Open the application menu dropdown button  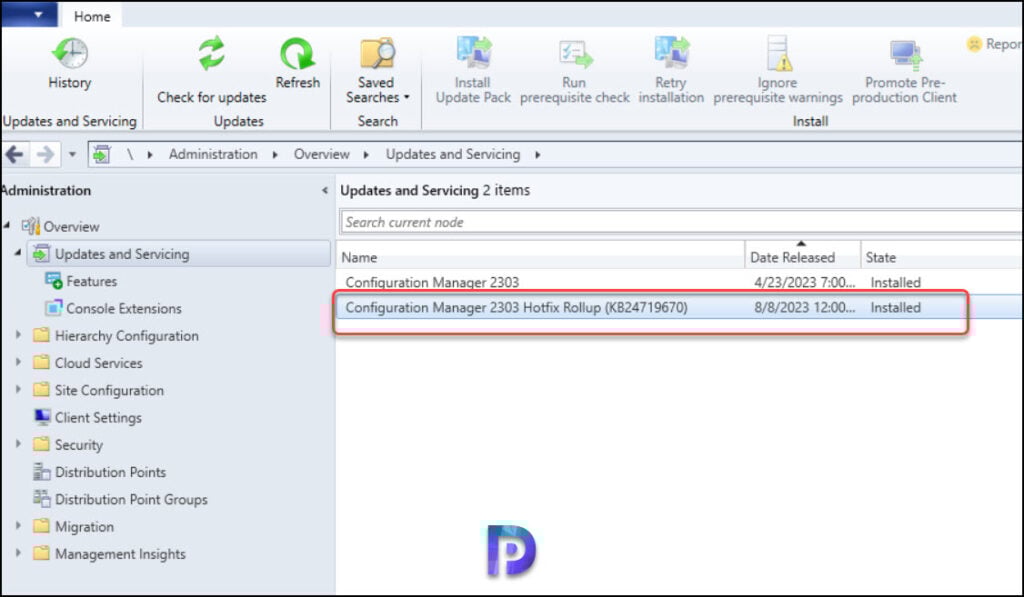click(x=29, y=14)
